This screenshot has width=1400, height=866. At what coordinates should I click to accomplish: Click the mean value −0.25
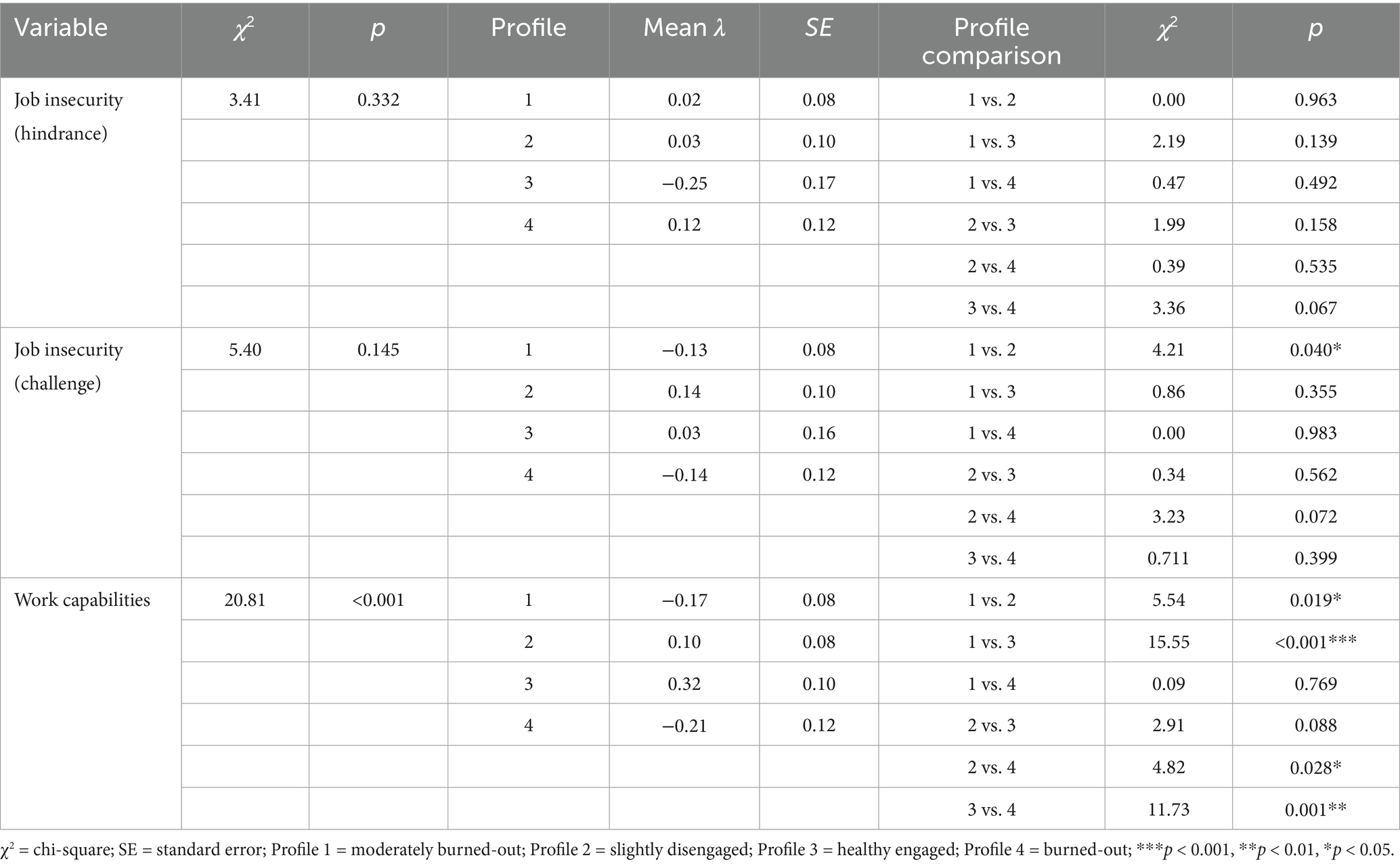pyautogui.click(x=684, y=183)
